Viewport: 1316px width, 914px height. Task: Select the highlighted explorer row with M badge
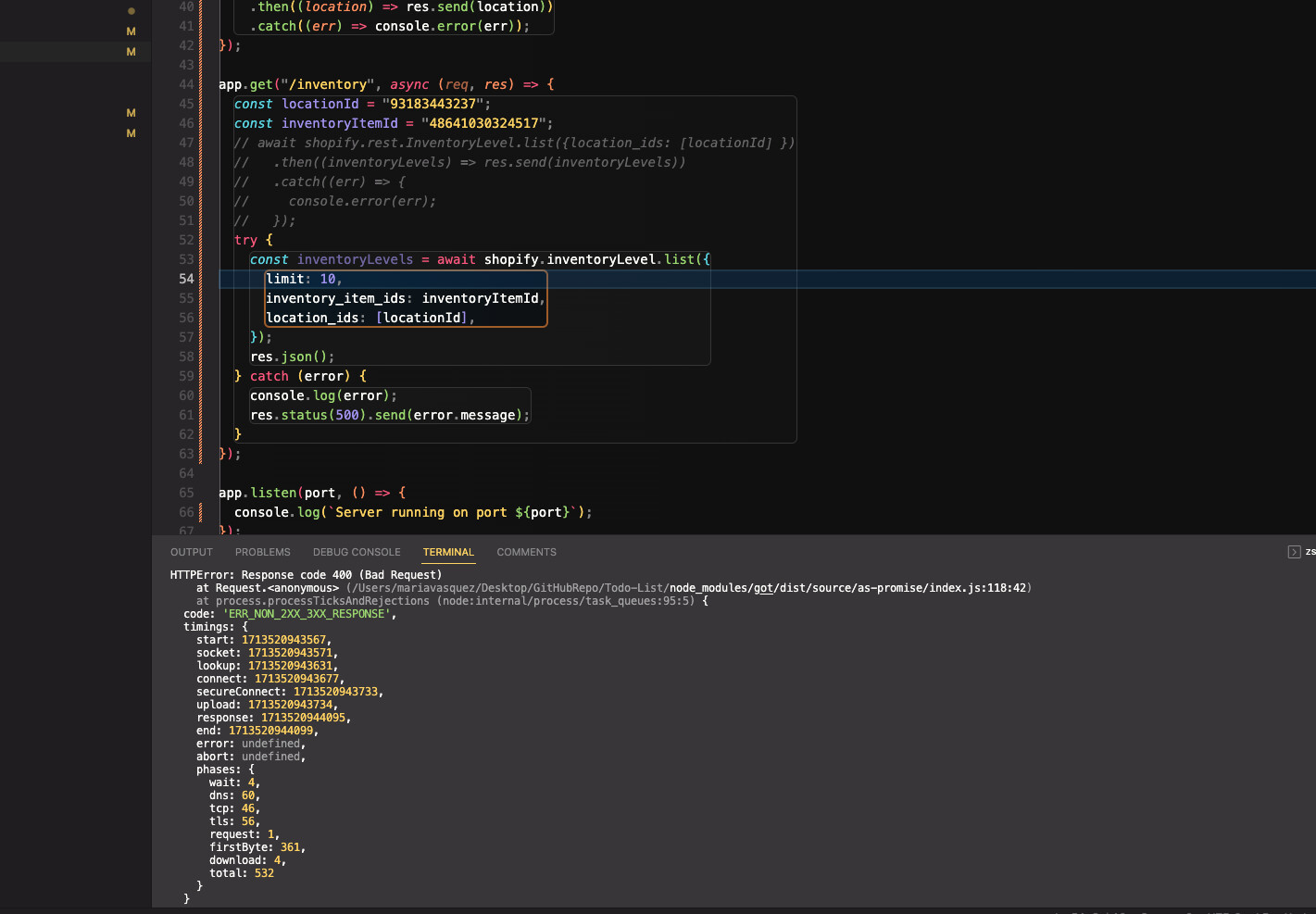click(74, 52)
